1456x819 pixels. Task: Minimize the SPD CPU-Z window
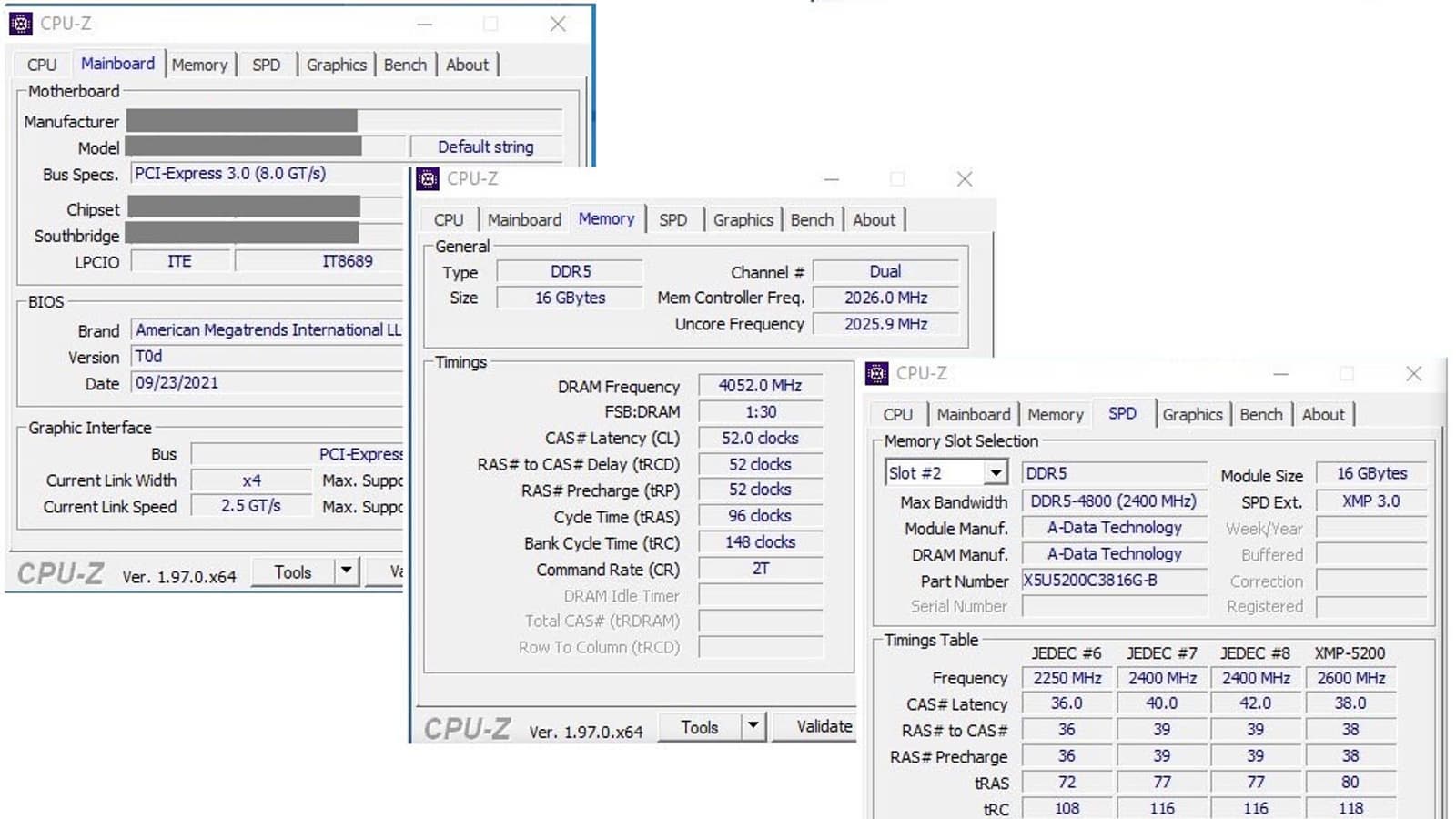click(x=1280, y=373)
